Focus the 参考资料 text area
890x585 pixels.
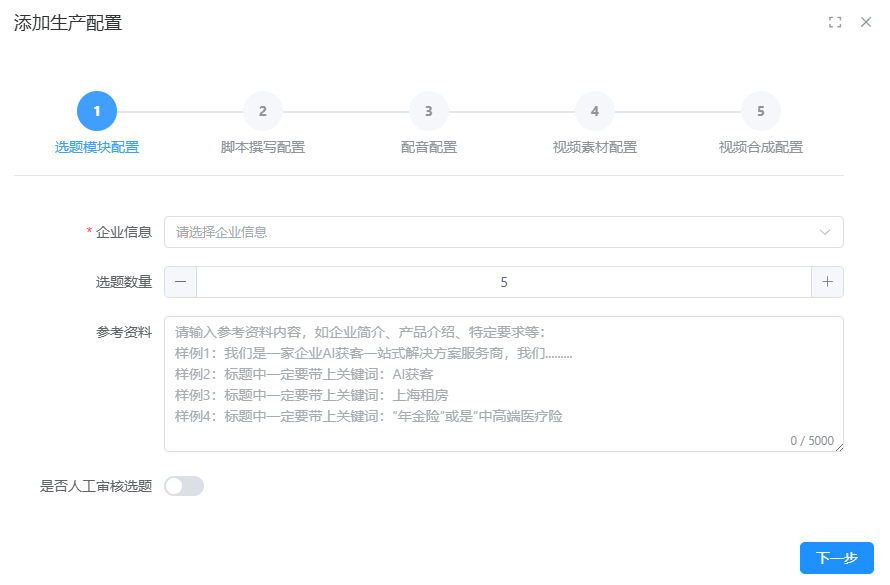503,384
